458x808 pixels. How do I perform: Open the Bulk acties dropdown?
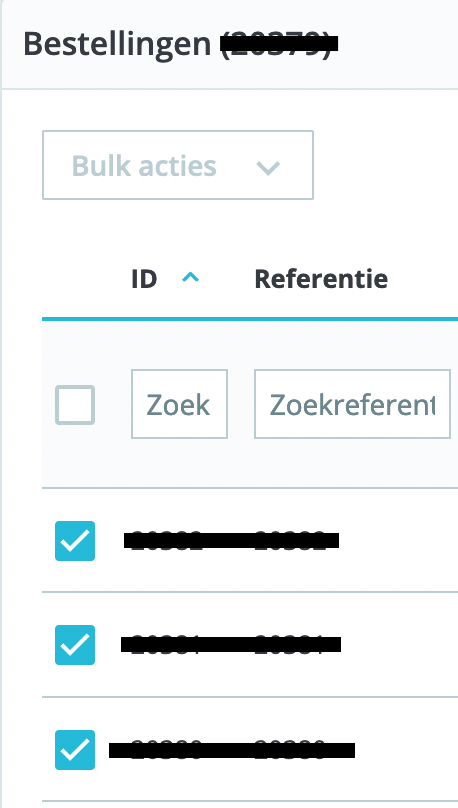click(x=178, y=165)
